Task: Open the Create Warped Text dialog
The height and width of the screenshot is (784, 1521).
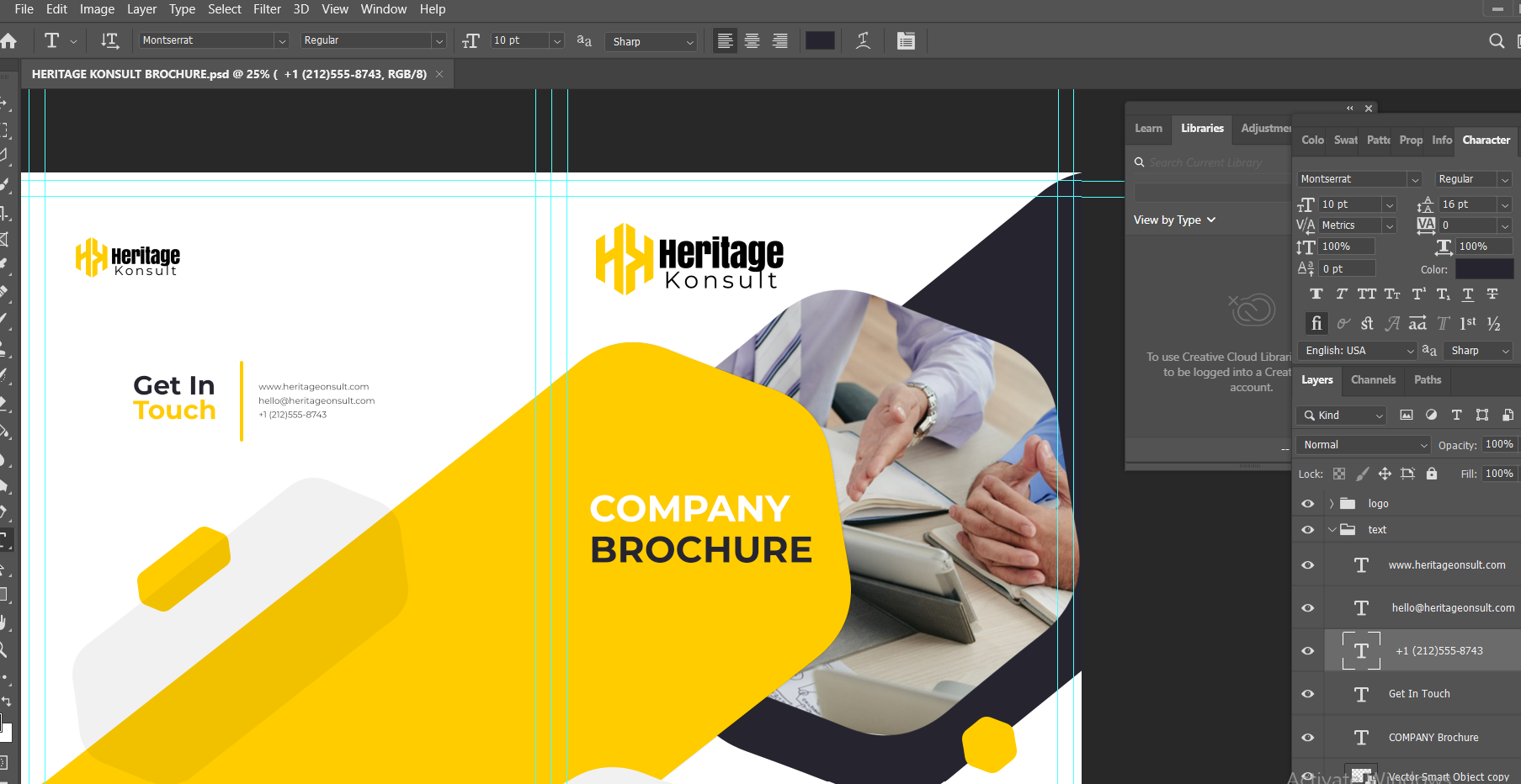Action: 863,41
